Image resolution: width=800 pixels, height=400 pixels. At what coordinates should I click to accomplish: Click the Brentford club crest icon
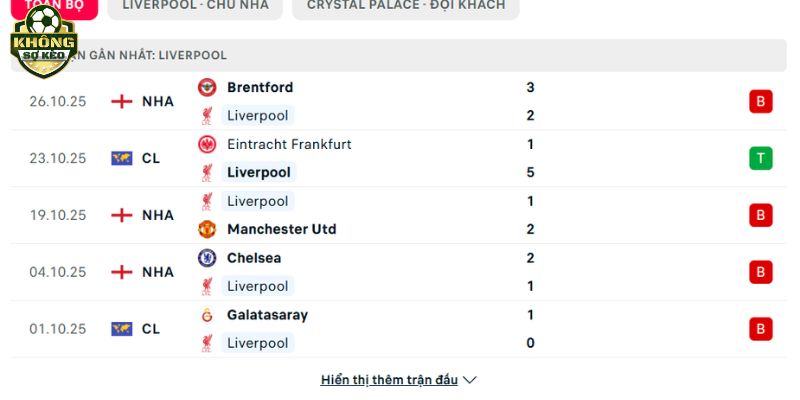pyautogui.click(x=207, y=87)
